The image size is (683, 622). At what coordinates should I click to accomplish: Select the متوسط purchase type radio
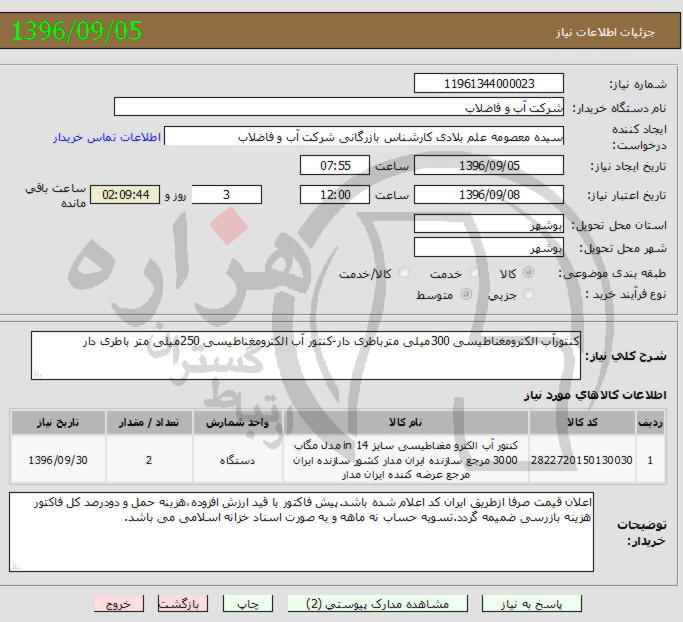point(466,294)
